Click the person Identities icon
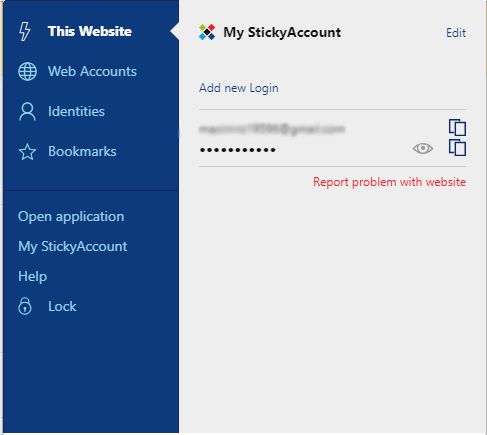This screenshot has height=435, width=487. click(x=27, y=111)
